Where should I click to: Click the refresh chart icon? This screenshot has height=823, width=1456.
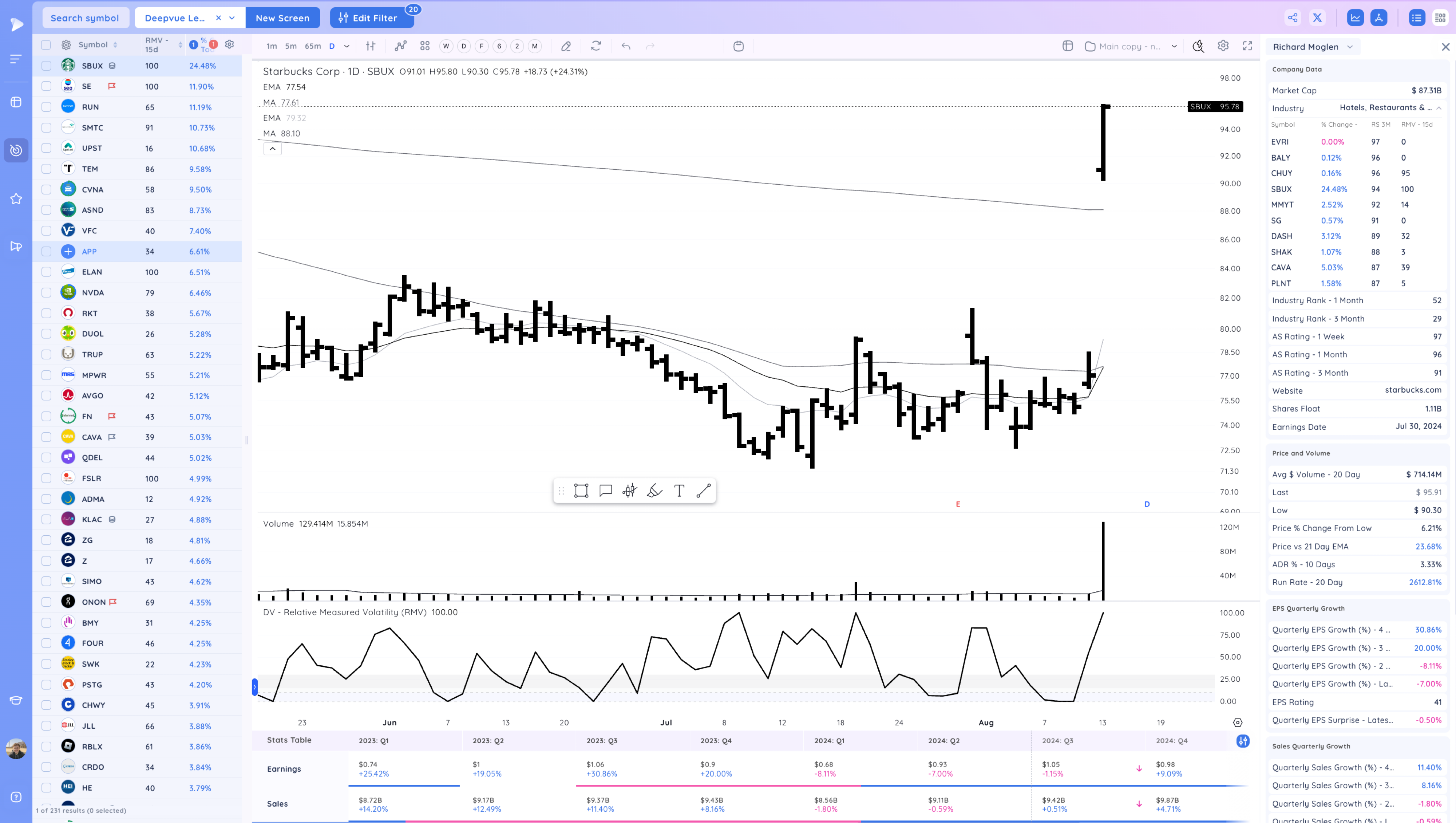click(596, 46)
